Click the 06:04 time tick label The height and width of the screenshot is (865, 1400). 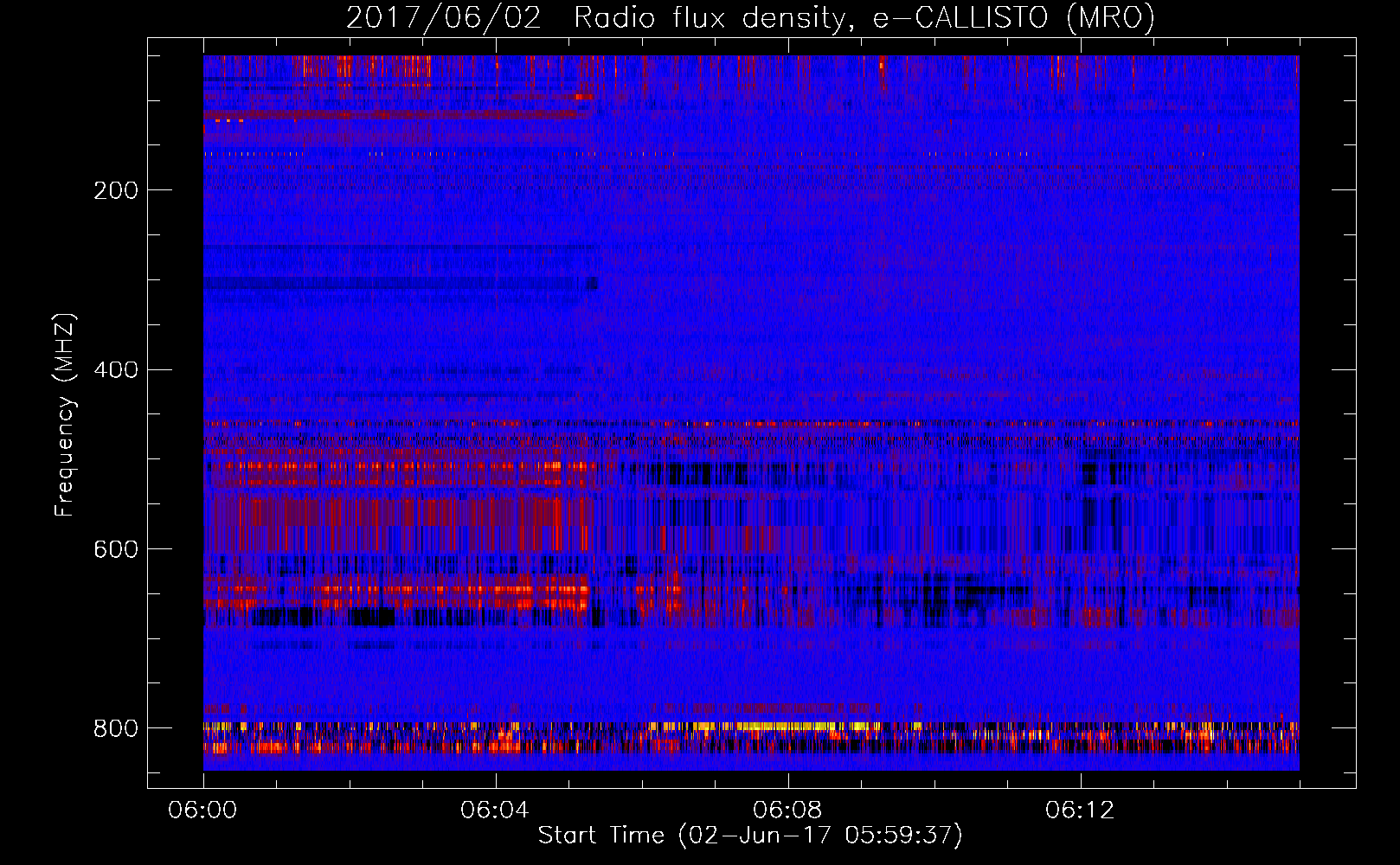[495, 811]
